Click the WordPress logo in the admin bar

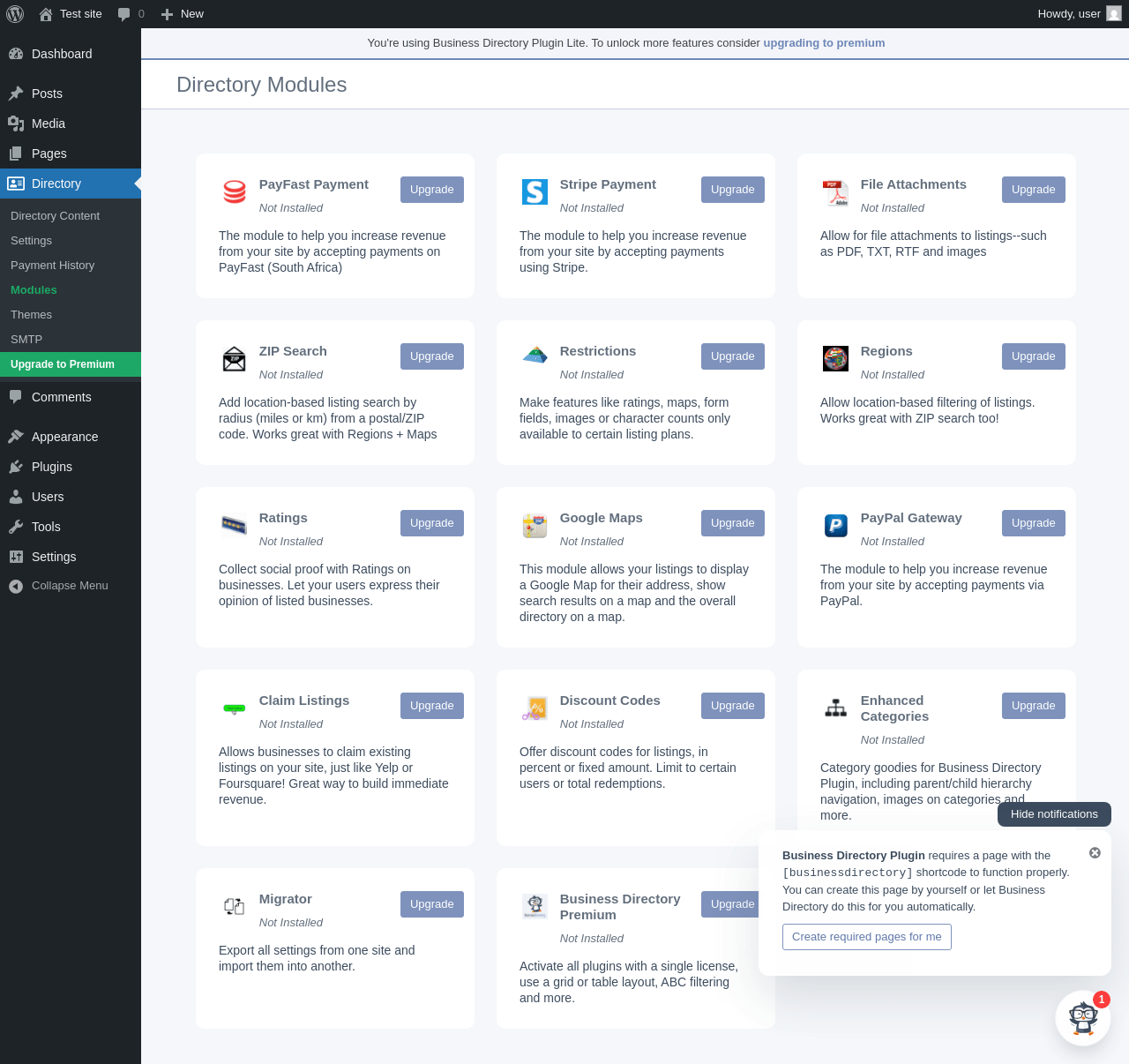click(x=15, y=14)
